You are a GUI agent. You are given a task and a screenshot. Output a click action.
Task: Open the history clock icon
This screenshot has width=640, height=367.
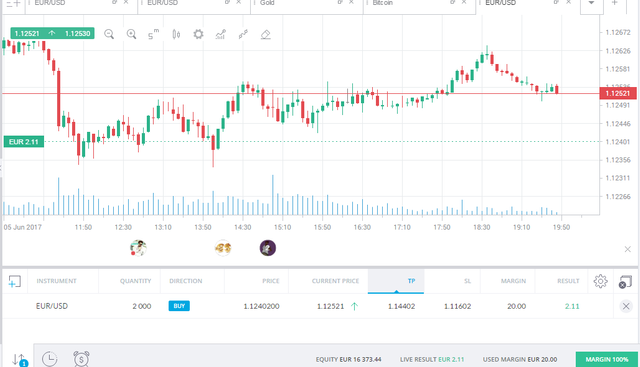(50, 359)
